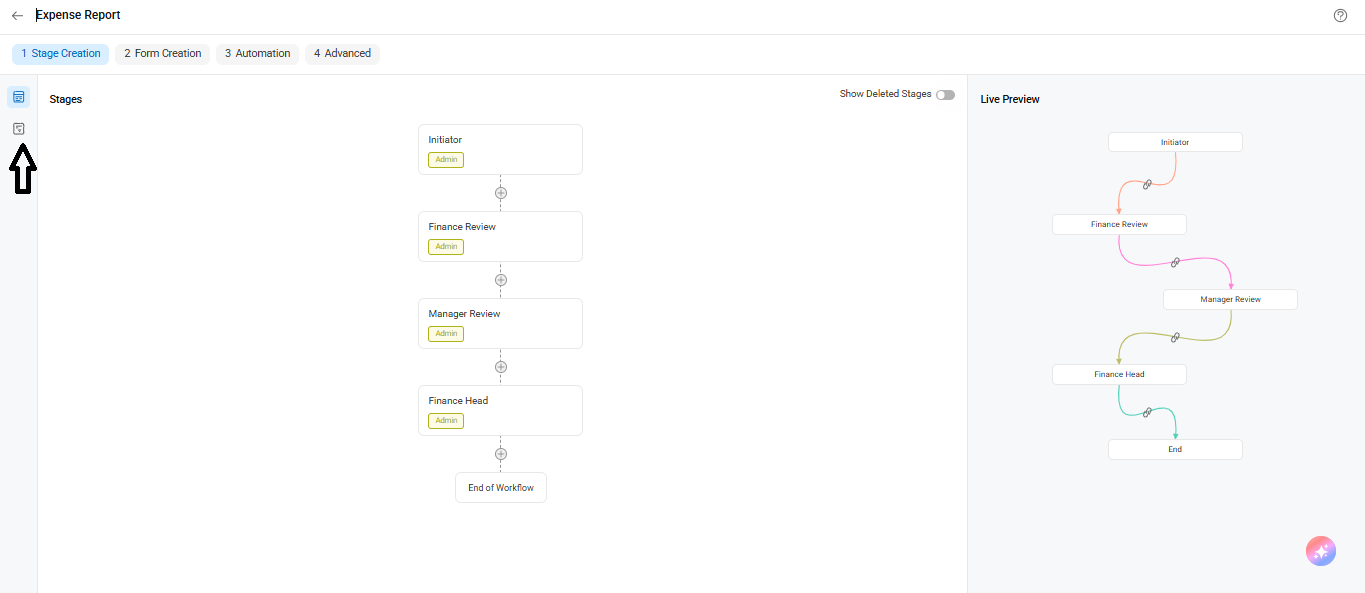Screen dimensions: 1365x593
Task: Open the second sidebar icon above the arrow
Action: tap(18, 129)
